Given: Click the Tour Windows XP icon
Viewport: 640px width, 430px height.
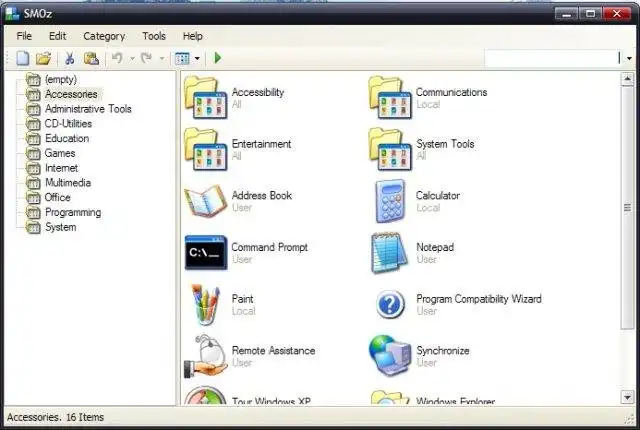Looking at the screenshot, I should (205, 396).
